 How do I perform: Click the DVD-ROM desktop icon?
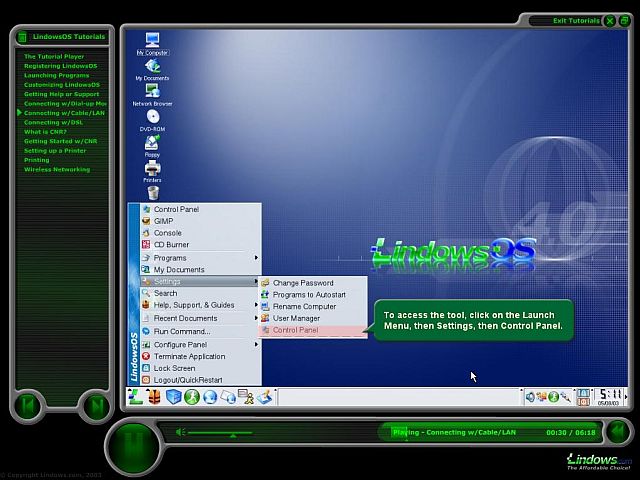click(152, 118)
